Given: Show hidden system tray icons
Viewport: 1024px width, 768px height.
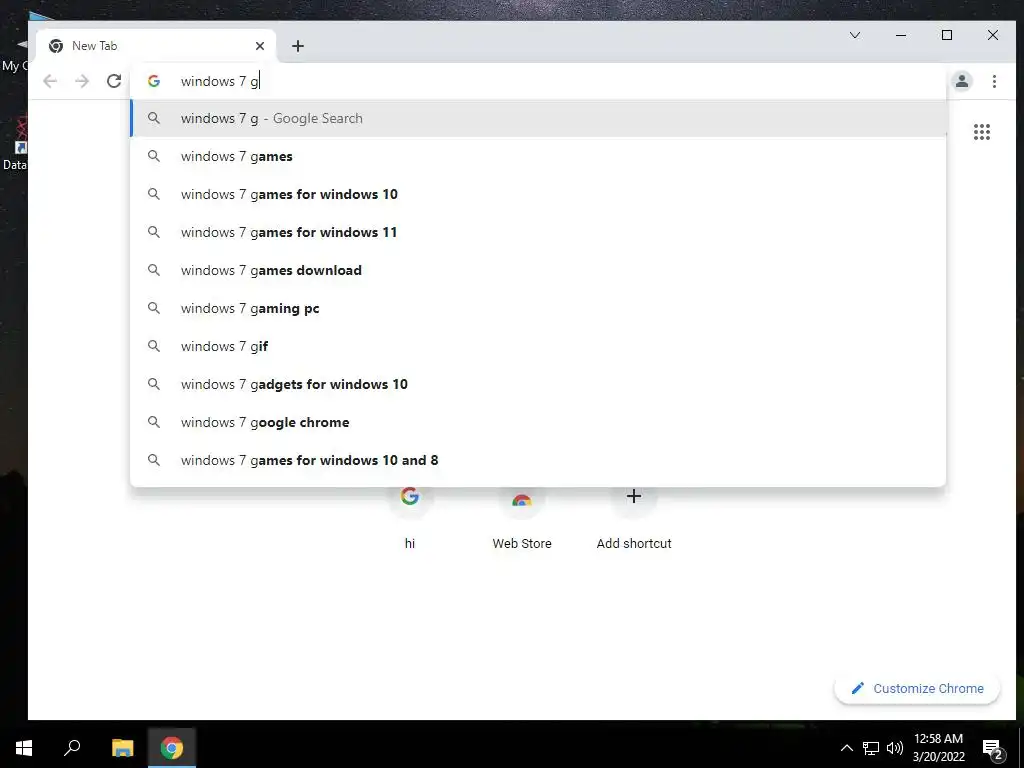Looking at the screenshot, I should coord(846,748).
